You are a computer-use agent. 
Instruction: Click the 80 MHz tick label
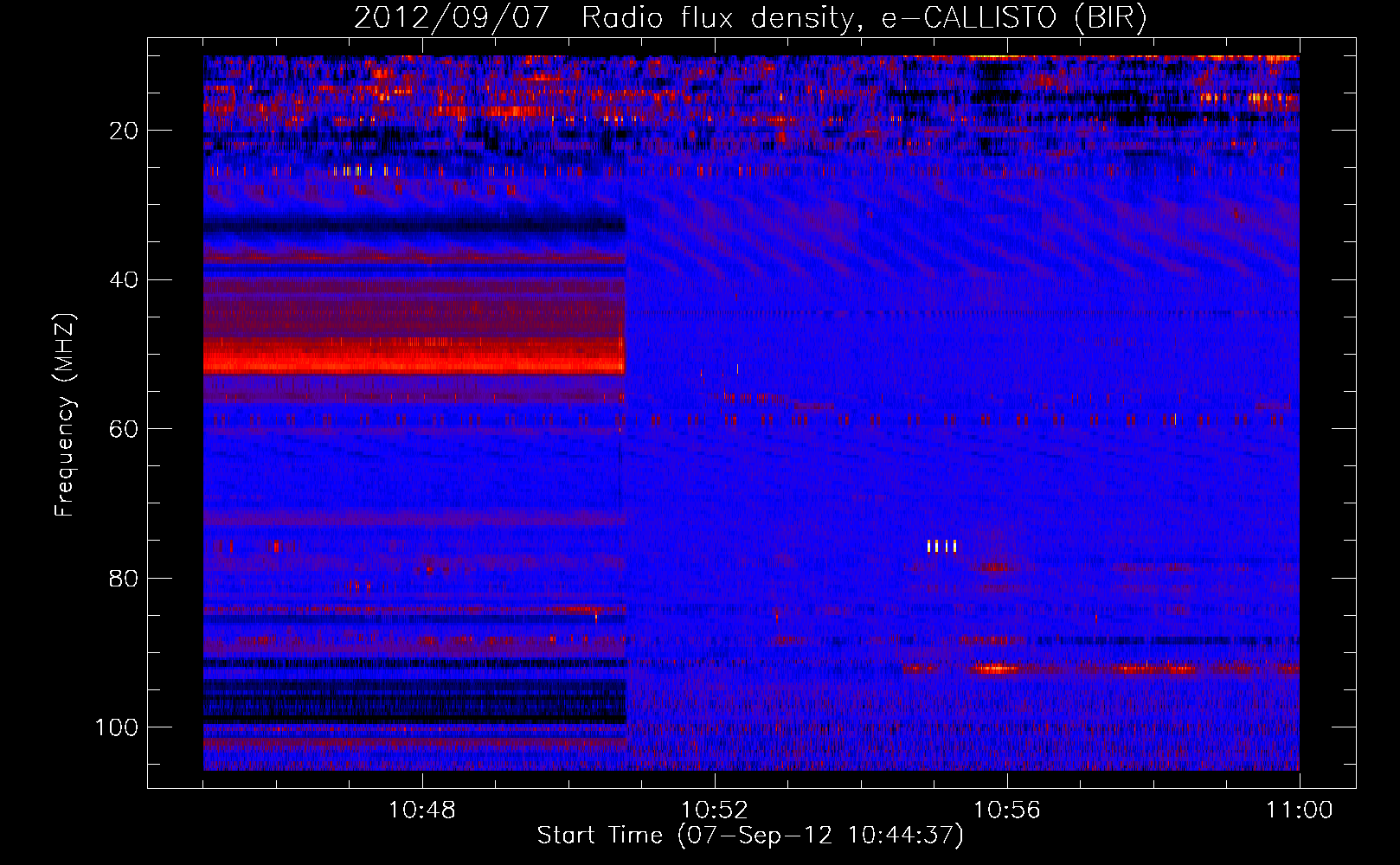click(x=125, y=579)
